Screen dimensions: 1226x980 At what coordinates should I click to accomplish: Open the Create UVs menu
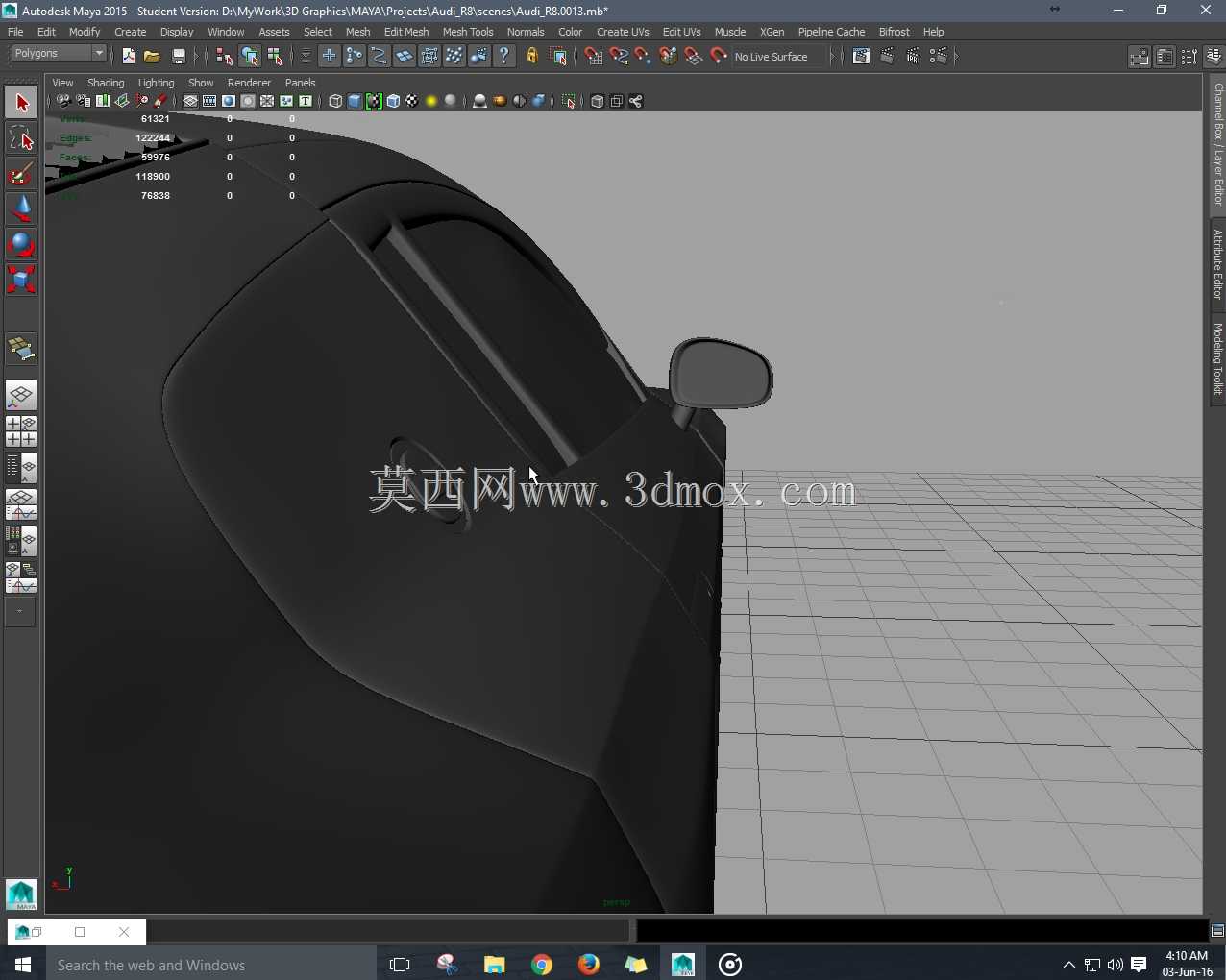click(x=623, y=32)
